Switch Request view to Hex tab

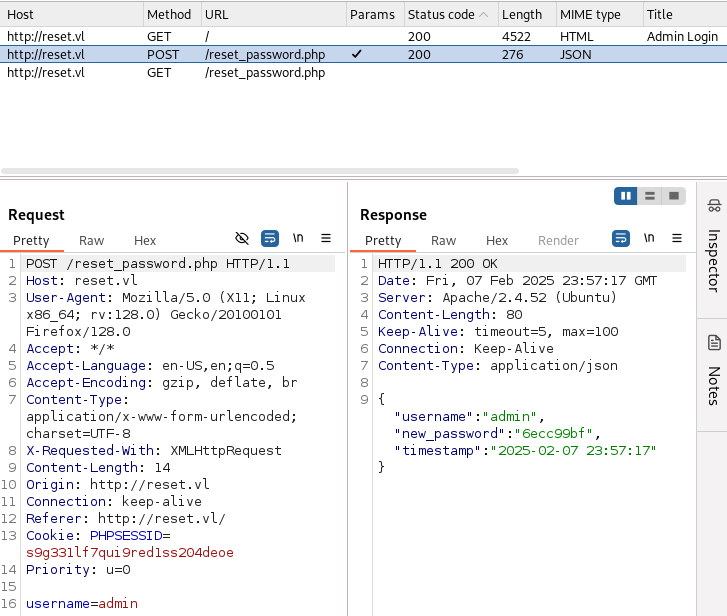point(145,241)
